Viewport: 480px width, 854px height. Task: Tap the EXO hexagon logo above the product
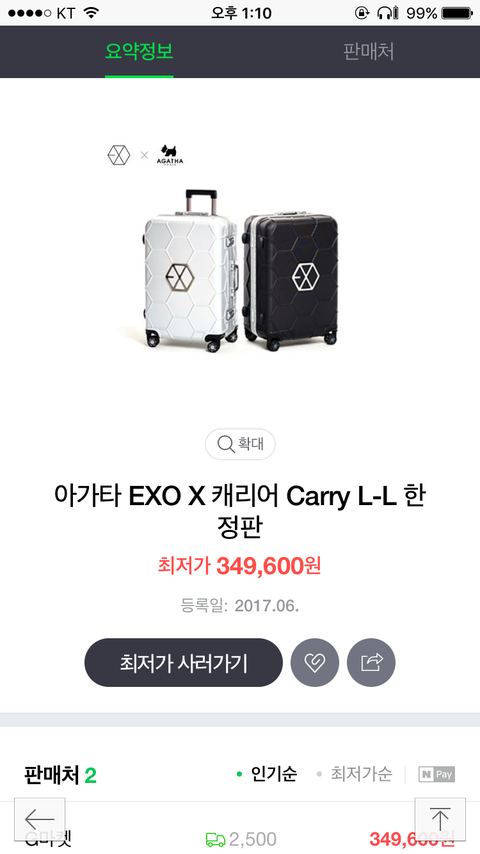(119, 155)
